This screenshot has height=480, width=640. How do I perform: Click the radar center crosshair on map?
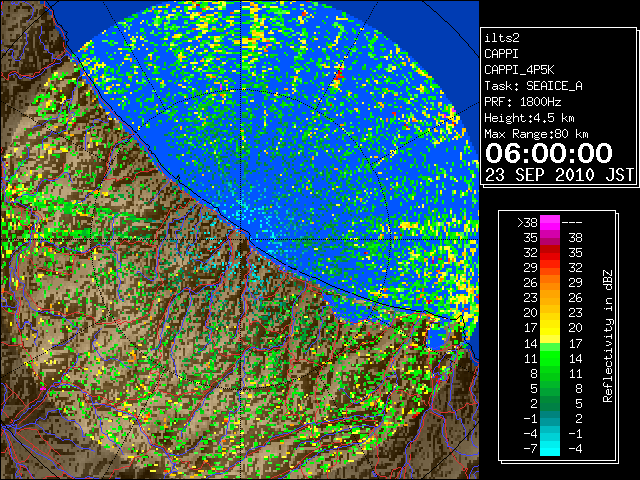[242, 239]
